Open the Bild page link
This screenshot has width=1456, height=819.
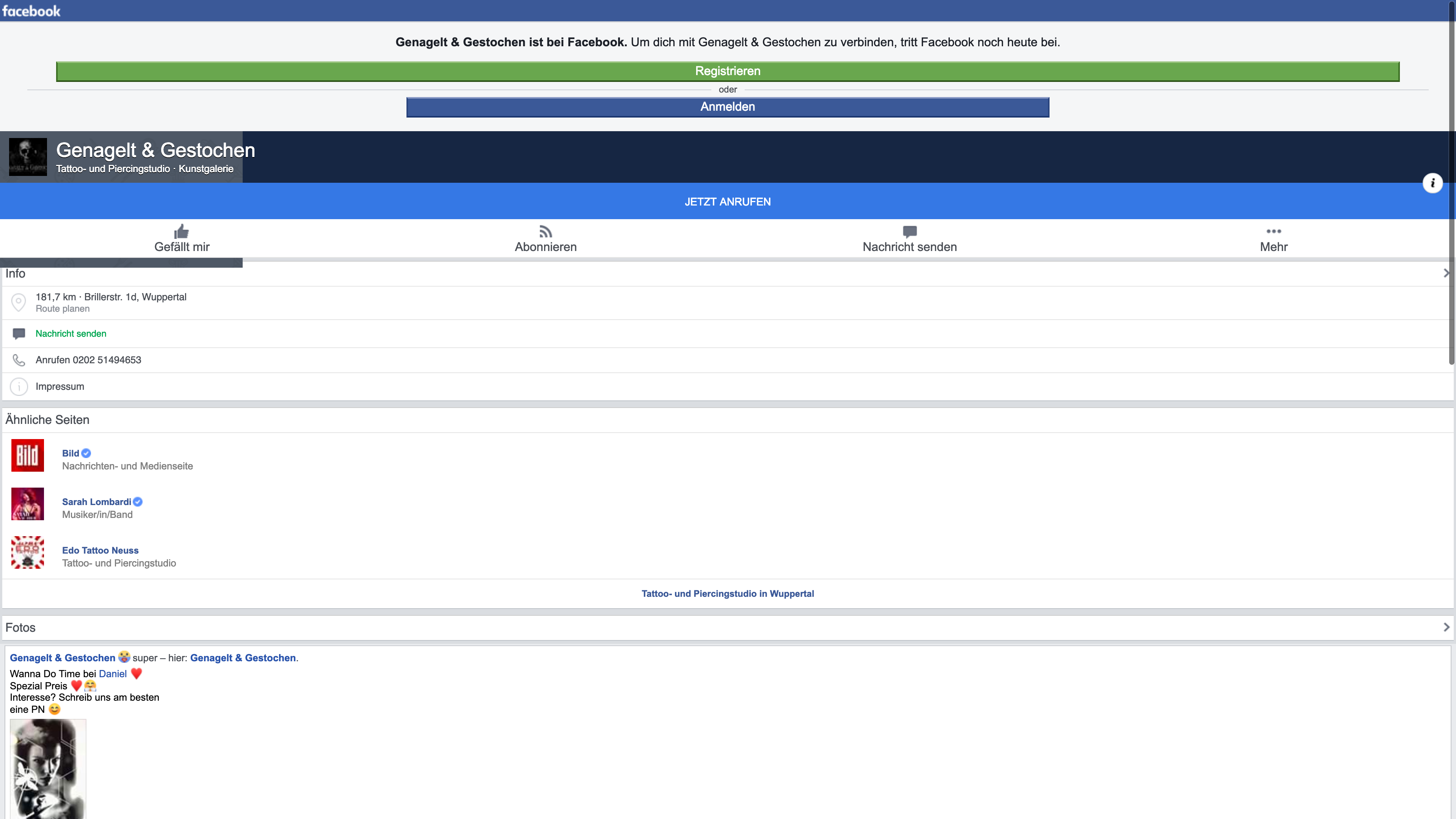tap(71, 453)
